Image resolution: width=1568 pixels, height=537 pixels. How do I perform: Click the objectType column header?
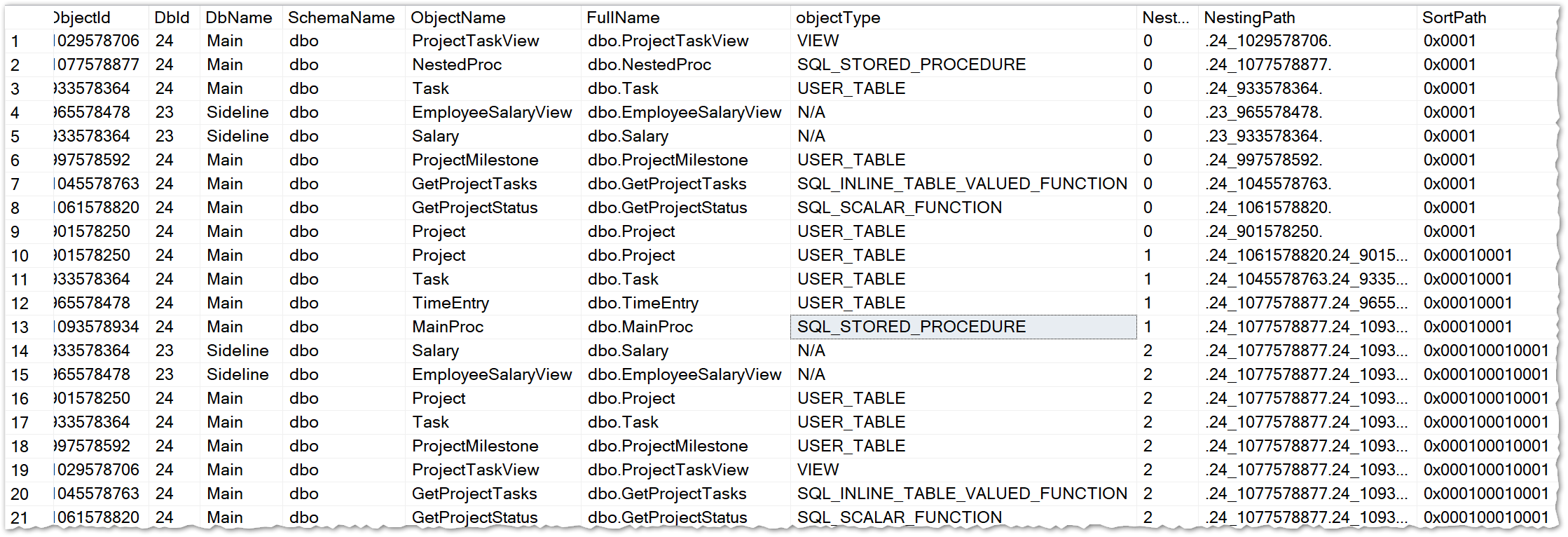pyautogui.click(x=963, y=18)
